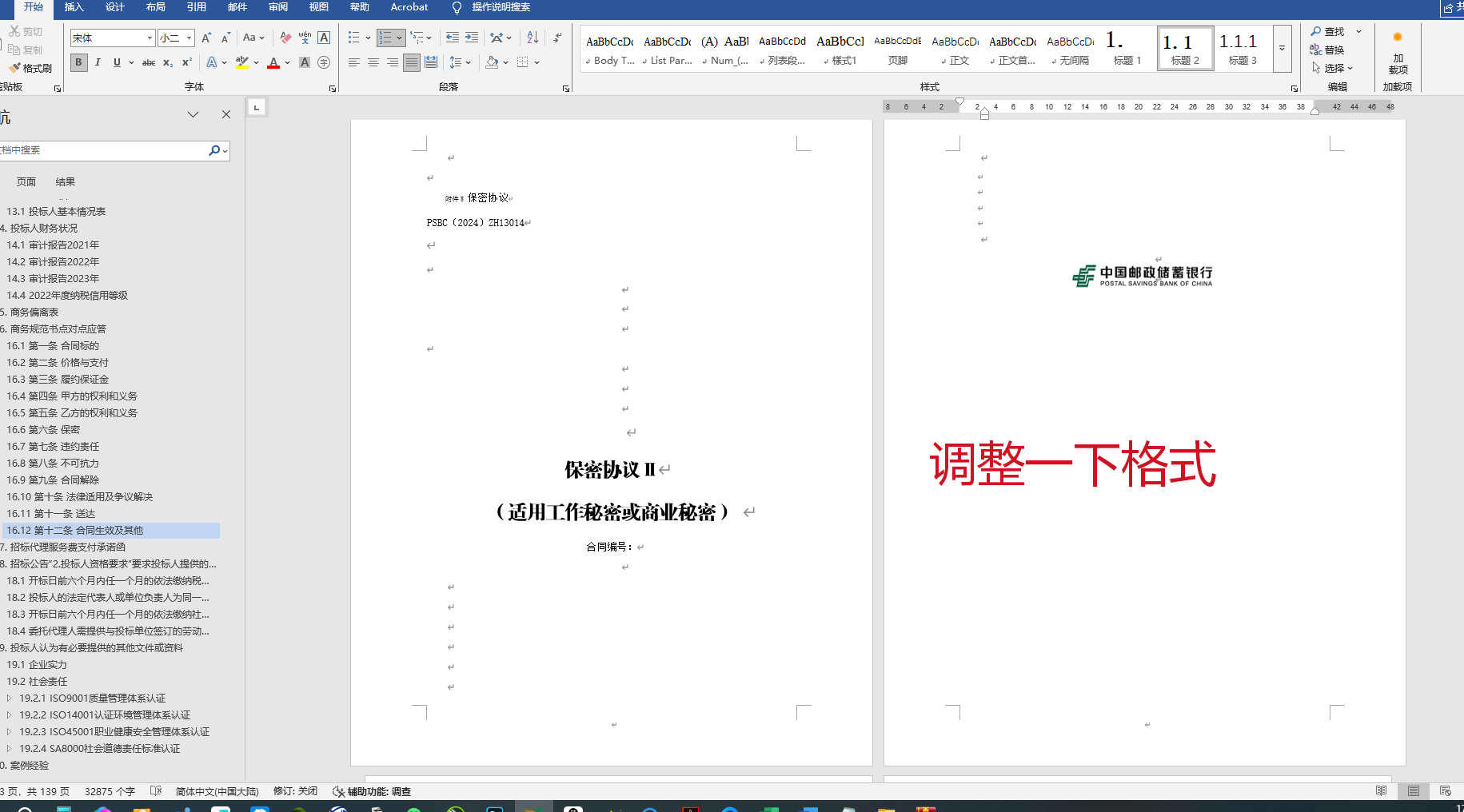
Task: Expand the styles gallery (more styles)
Action: coord(1282,50)
